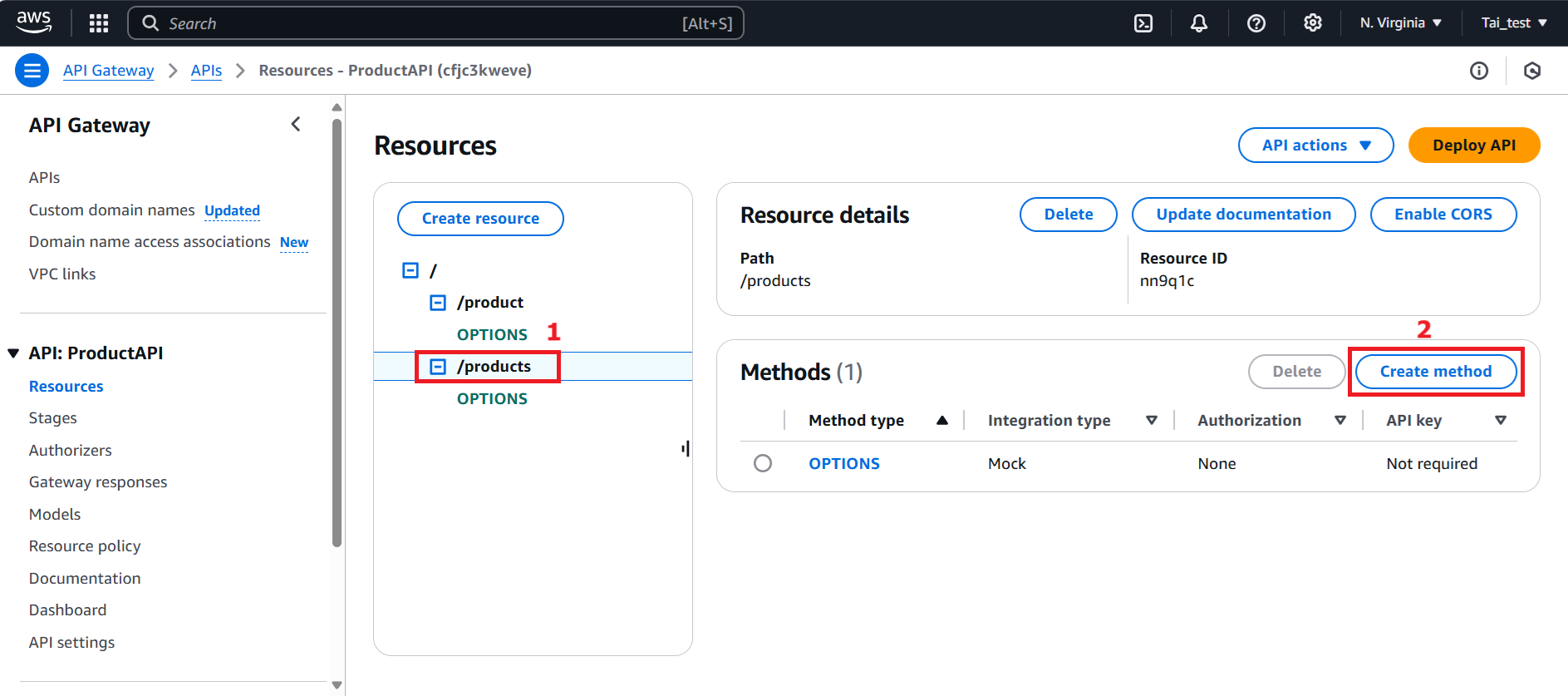Click the AWS logo home icon
The height and width of the screenshot is (696, 1568).
click(34, 22)
